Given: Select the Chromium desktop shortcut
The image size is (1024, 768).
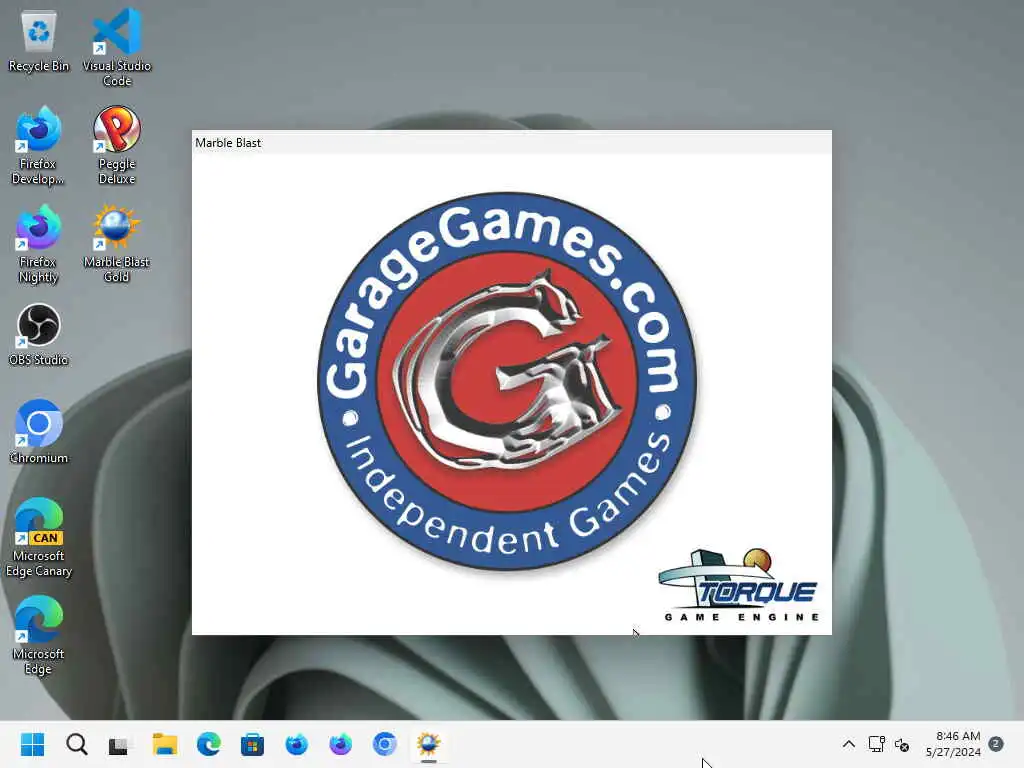Looking at the screenshot, I should [39, 432].
